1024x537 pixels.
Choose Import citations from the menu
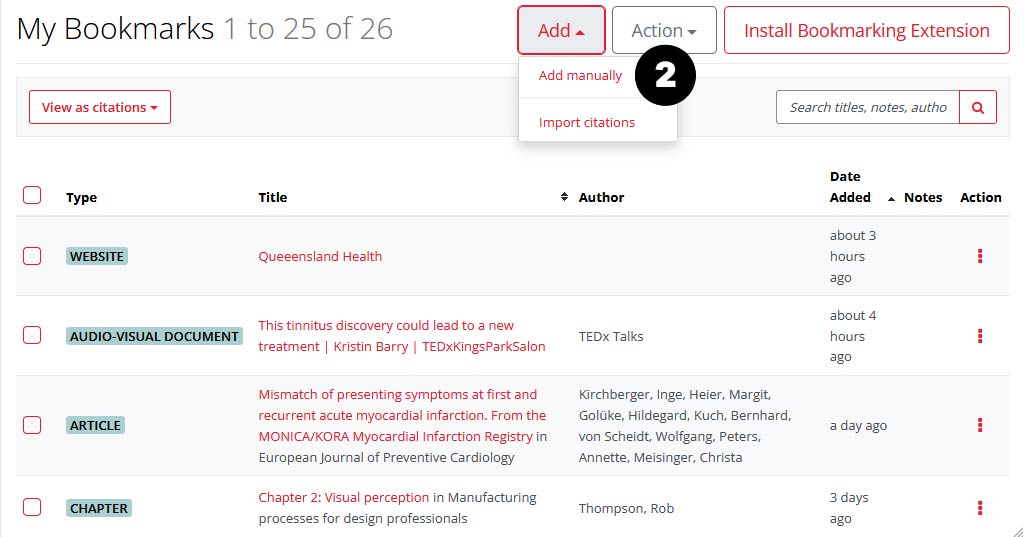tap(587, 122)
